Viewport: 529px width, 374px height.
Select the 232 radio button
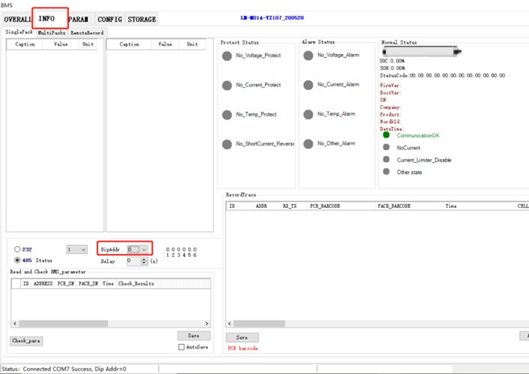point(17,249)
